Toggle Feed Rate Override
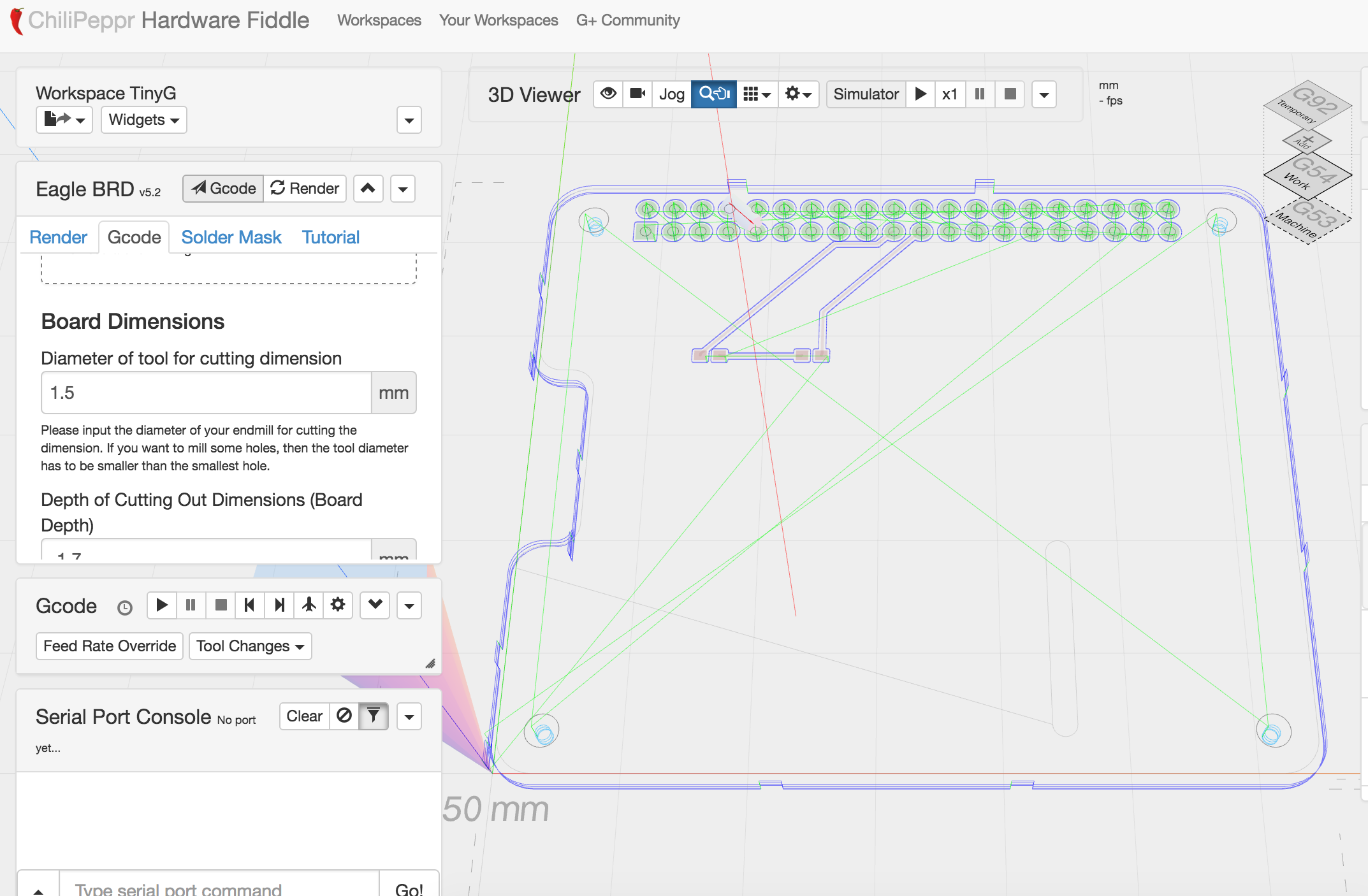Viewport: 1368px width, 896px height. (x=110, y=646)
